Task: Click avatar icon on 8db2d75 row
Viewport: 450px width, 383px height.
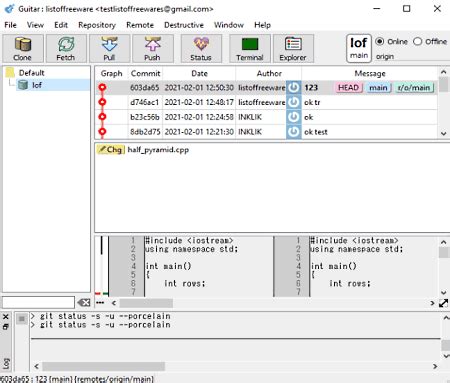Action: click(x=294, y=132)
